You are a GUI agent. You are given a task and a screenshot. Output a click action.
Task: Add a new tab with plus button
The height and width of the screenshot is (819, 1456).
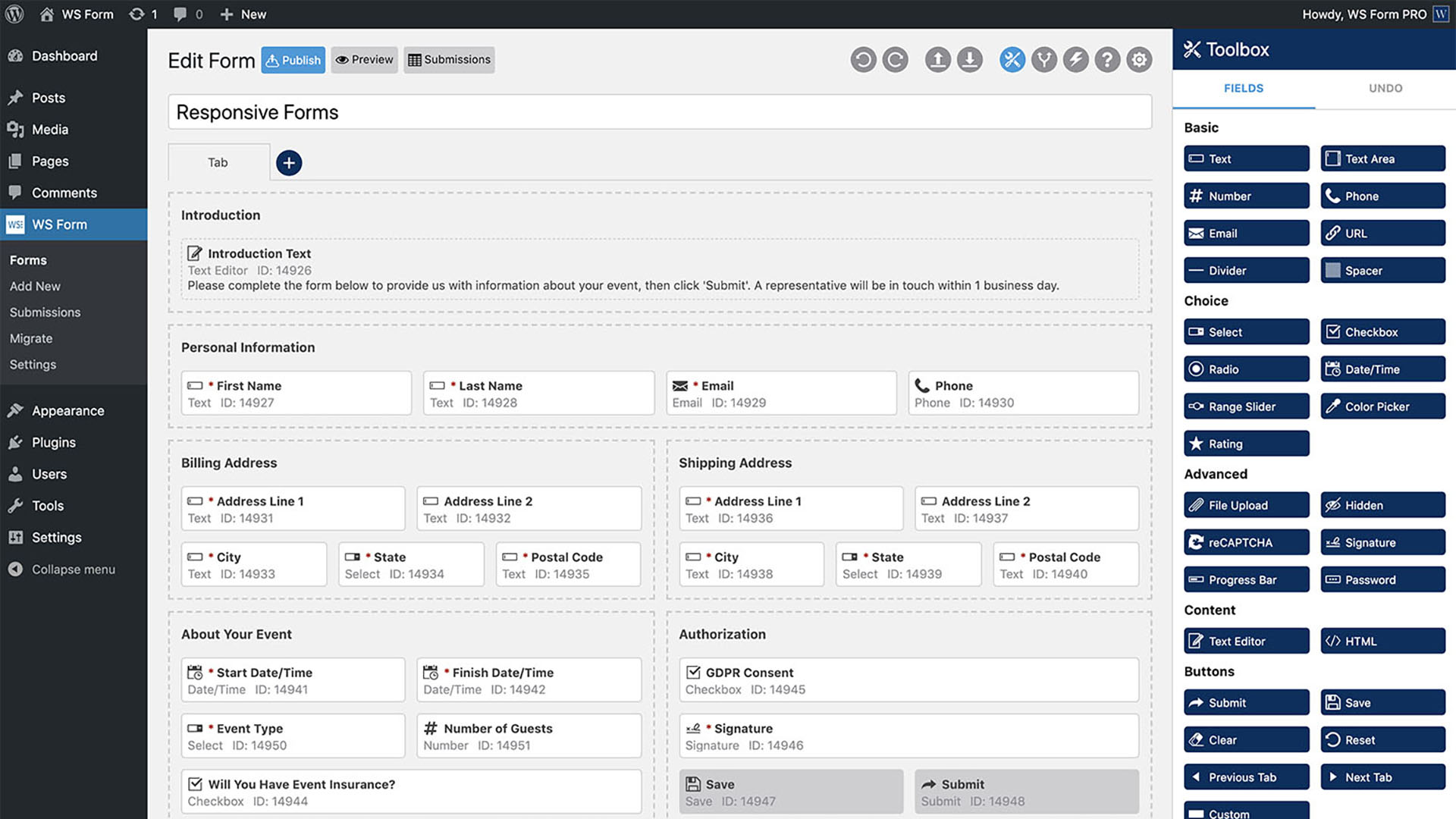click(x=289, y=163)
